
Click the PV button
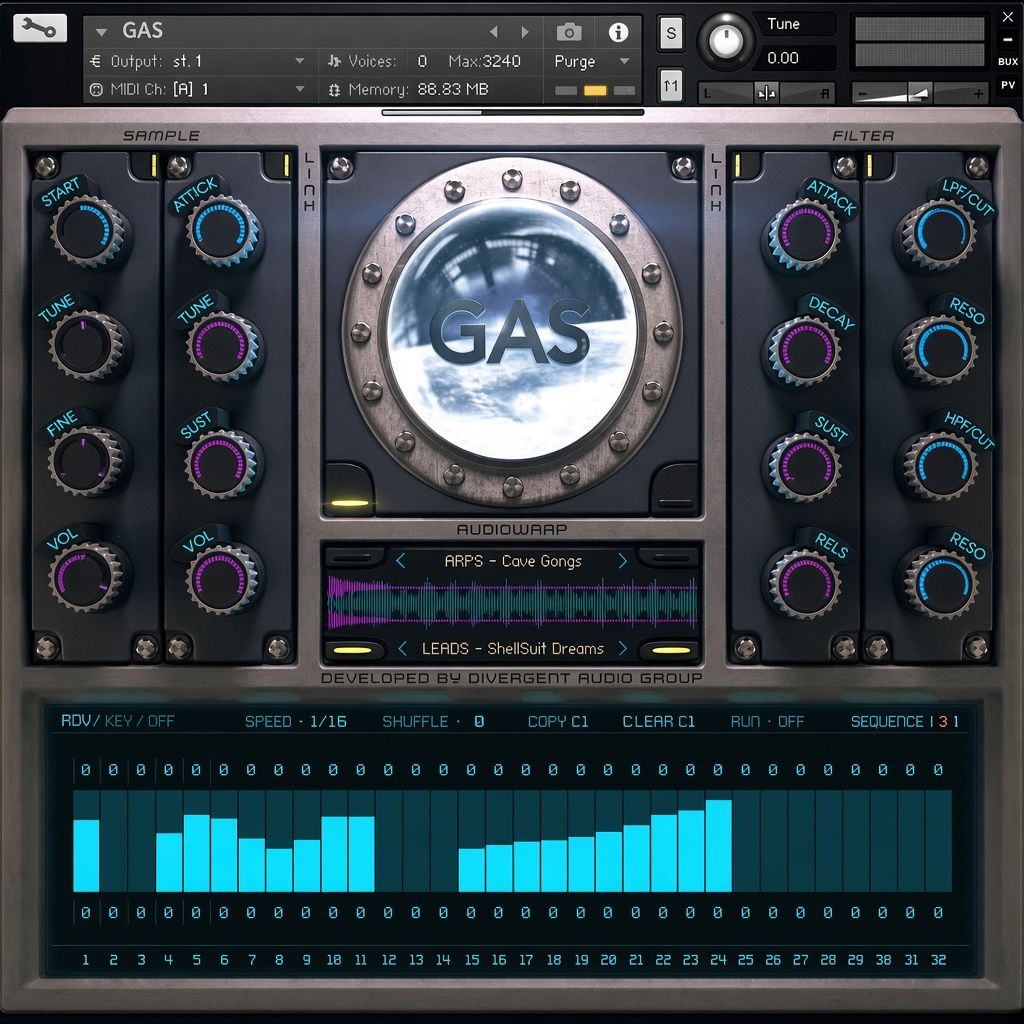point(1008,86)
